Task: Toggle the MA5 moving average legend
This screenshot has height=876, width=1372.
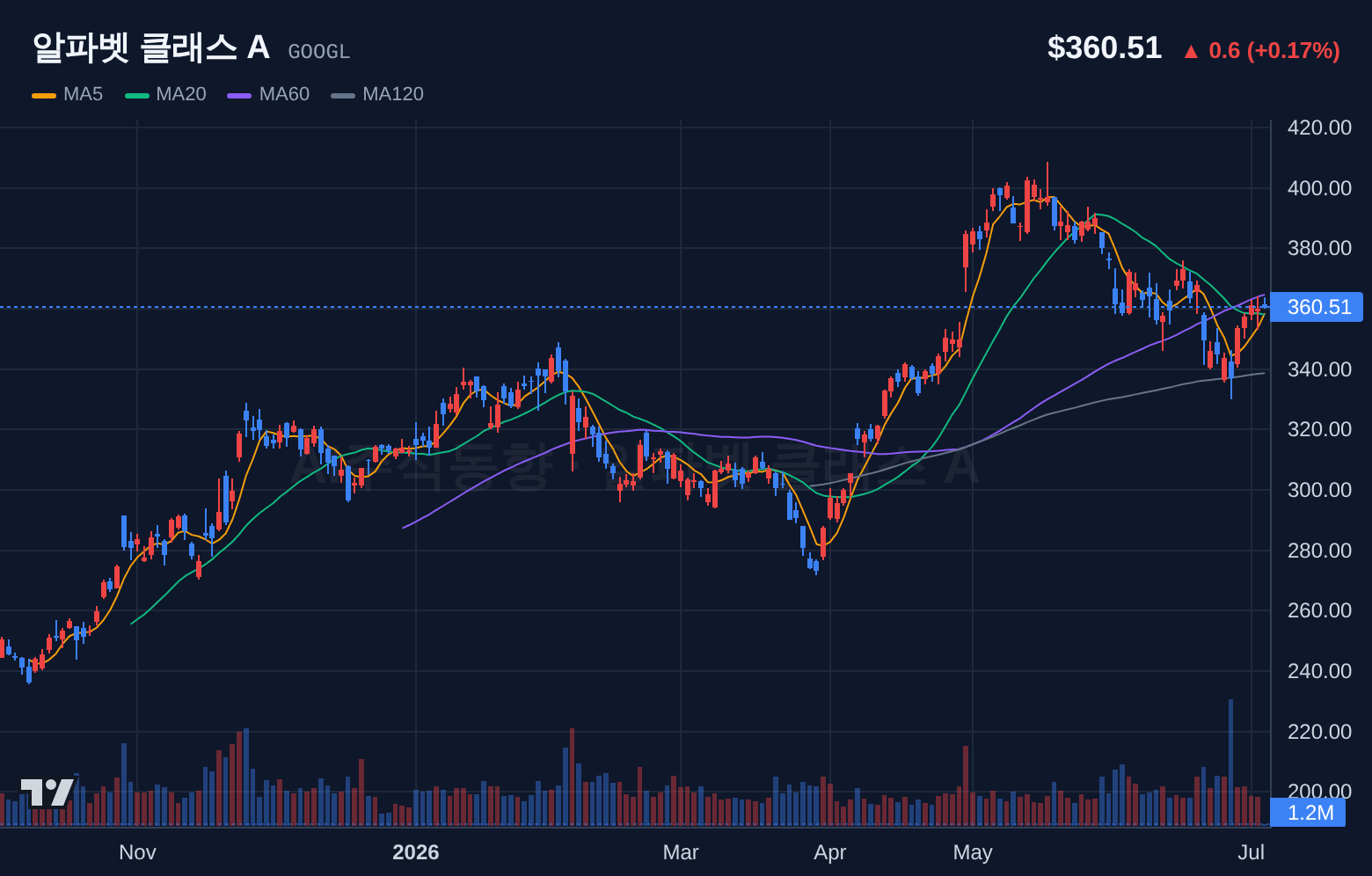Action: click(x=68, y=94)
